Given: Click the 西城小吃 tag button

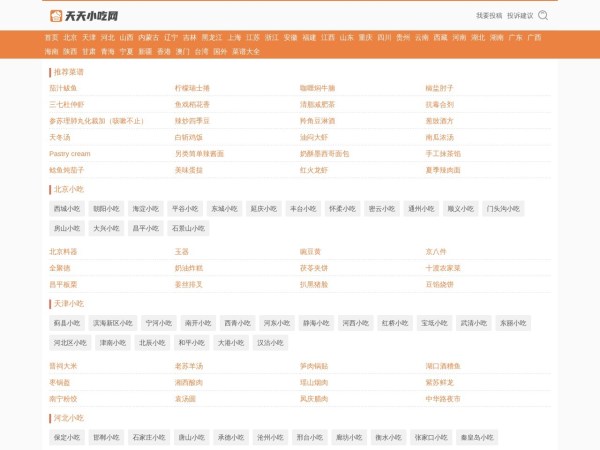Looking at the screenshot, I should (67, 209).
